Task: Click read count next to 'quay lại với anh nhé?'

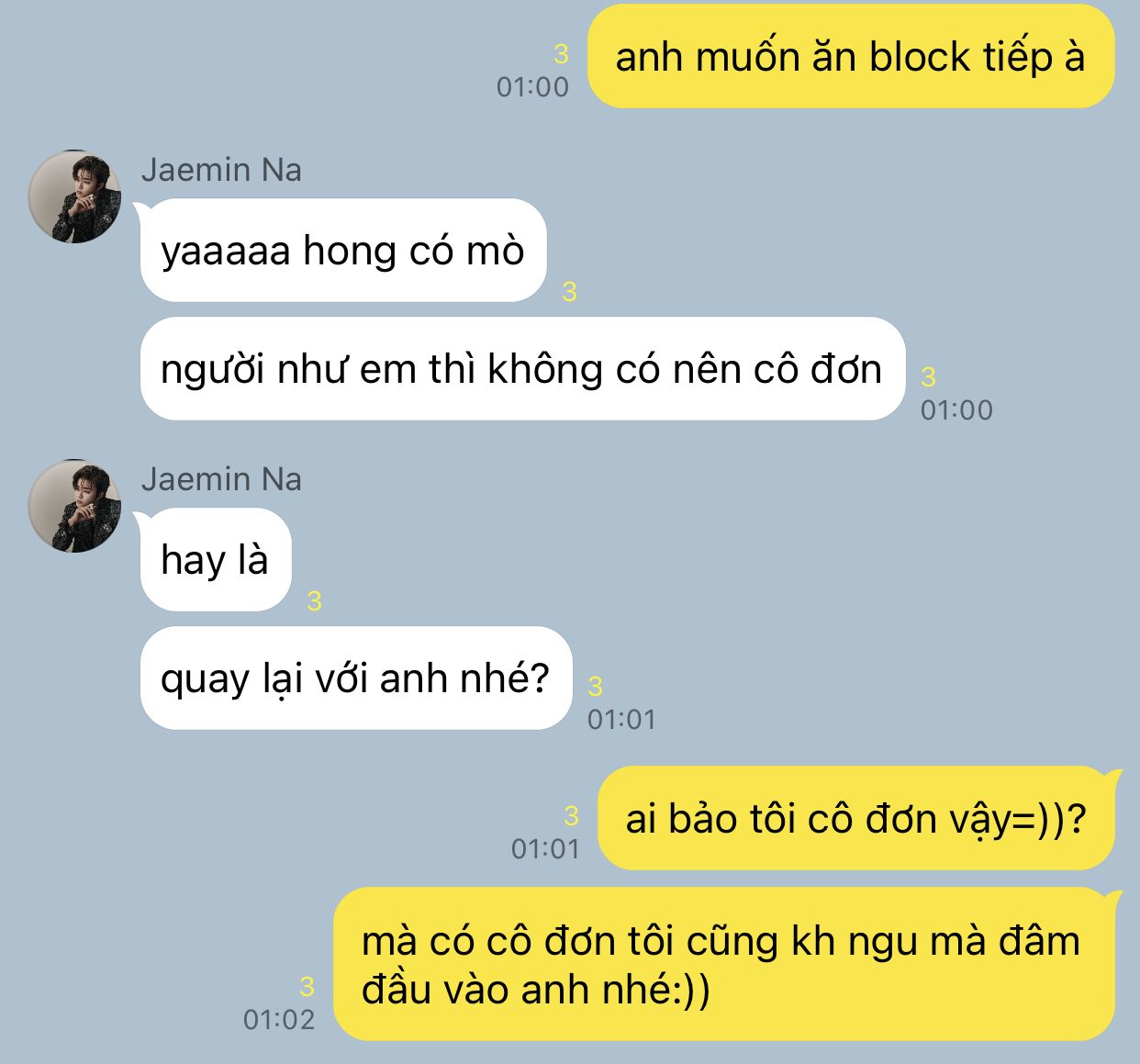Action: tap(595, 686)
